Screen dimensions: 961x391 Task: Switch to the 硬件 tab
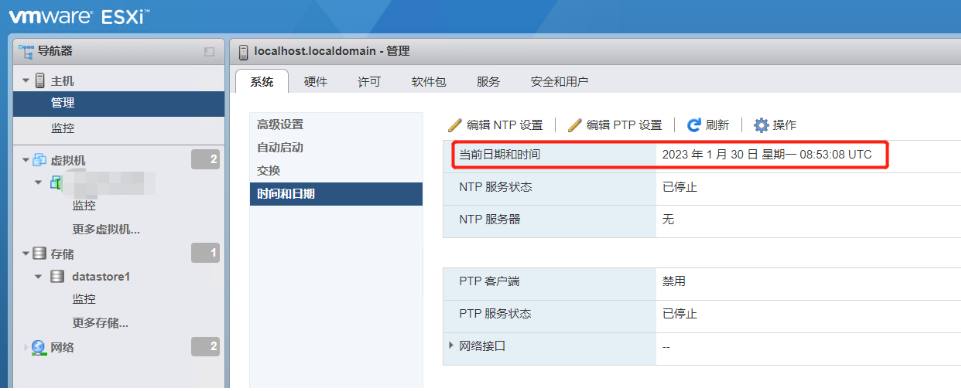[x=316, y=82]
